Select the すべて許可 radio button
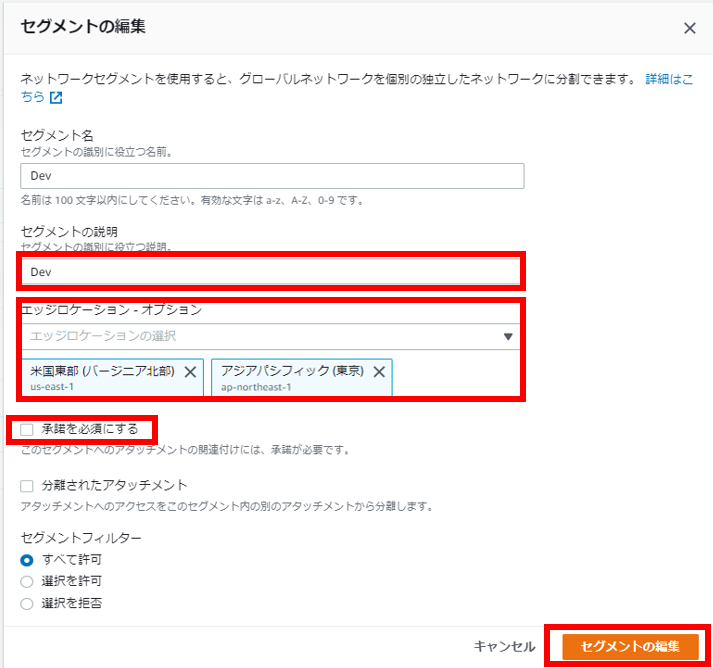 [x=27, y=560]
